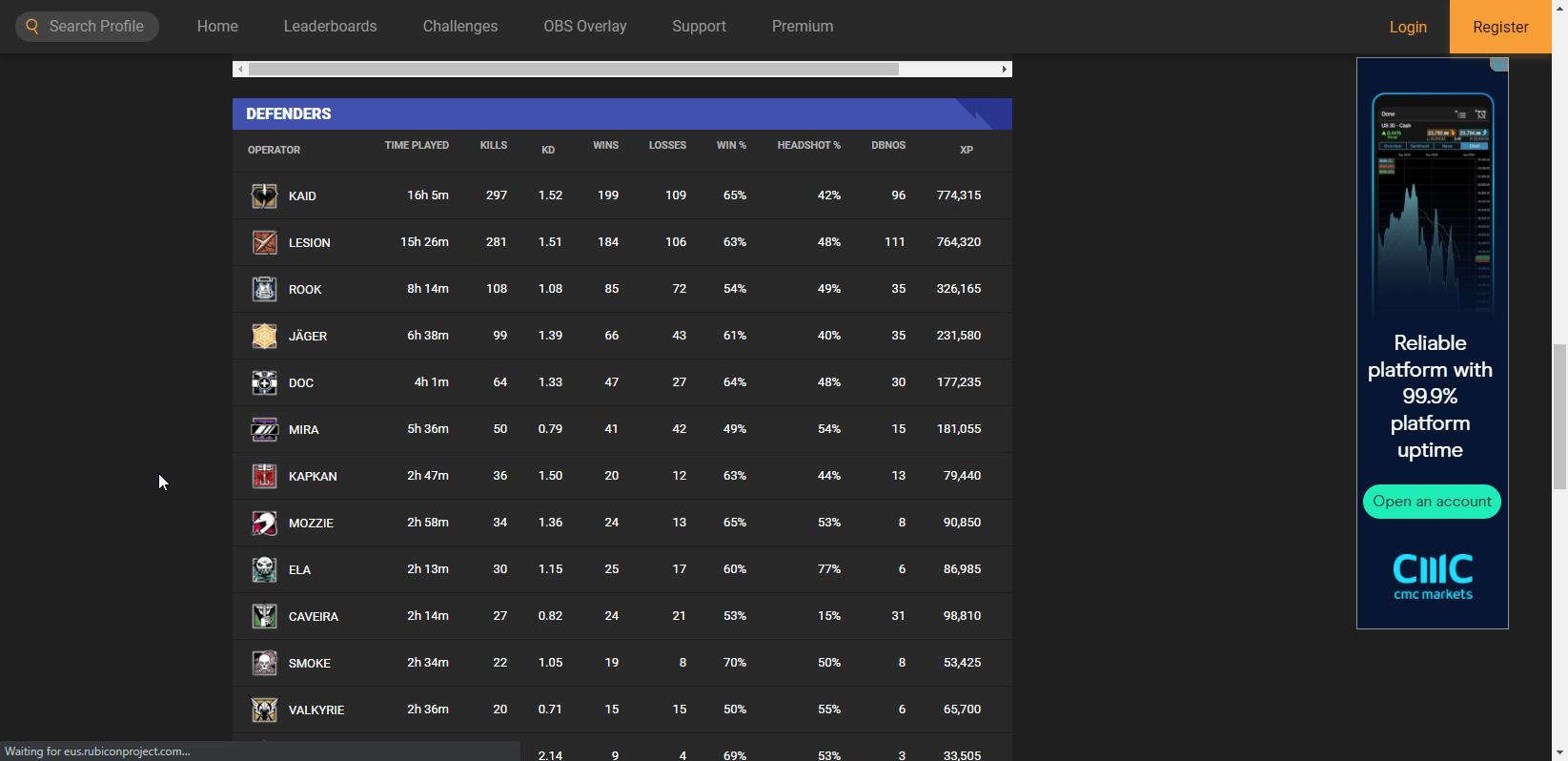Click the Mira operator icon
The width and height of the screenshot is (1568, 761).
[x=264, y=429]
